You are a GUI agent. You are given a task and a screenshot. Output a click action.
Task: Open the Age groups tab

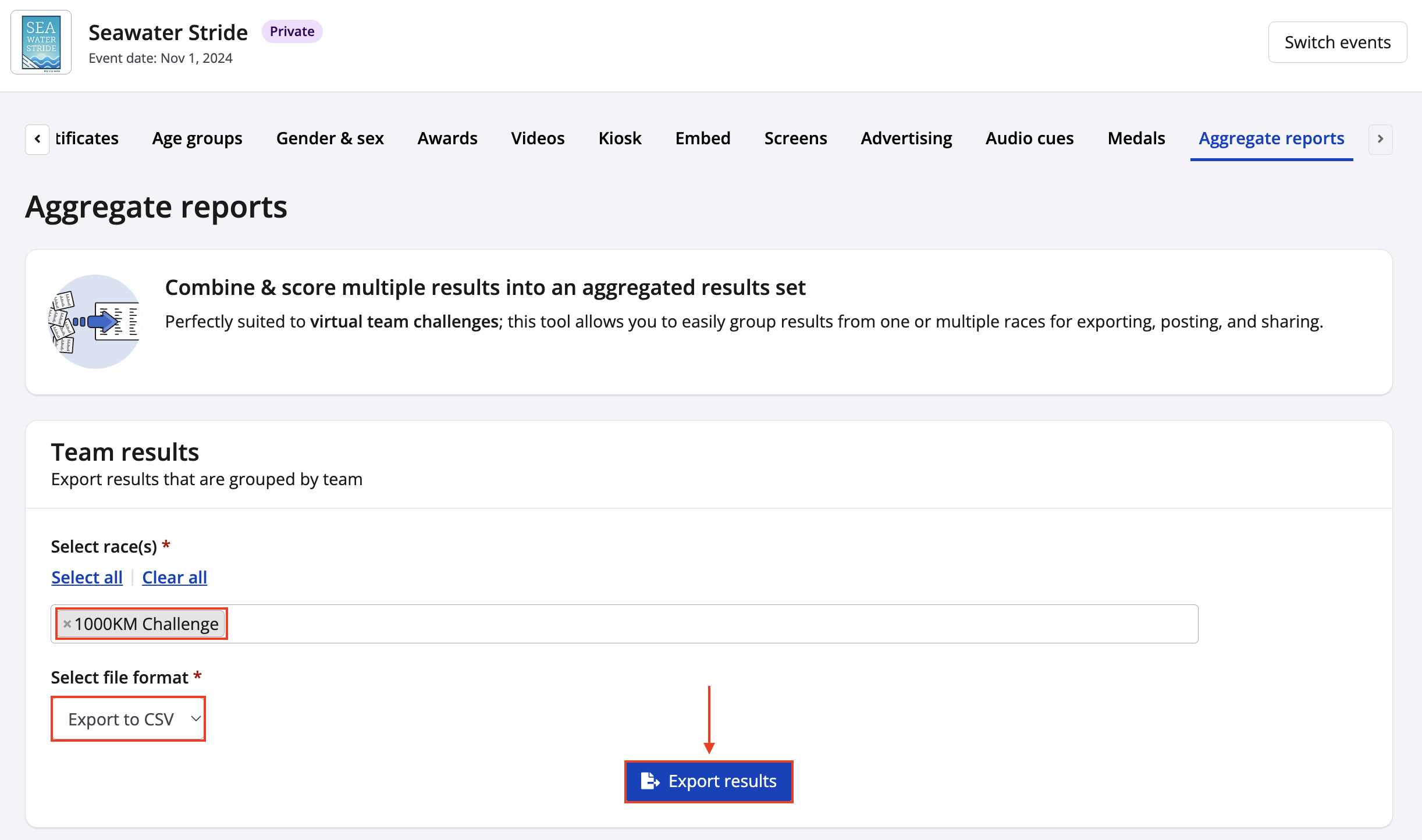[x=197, y=138]
